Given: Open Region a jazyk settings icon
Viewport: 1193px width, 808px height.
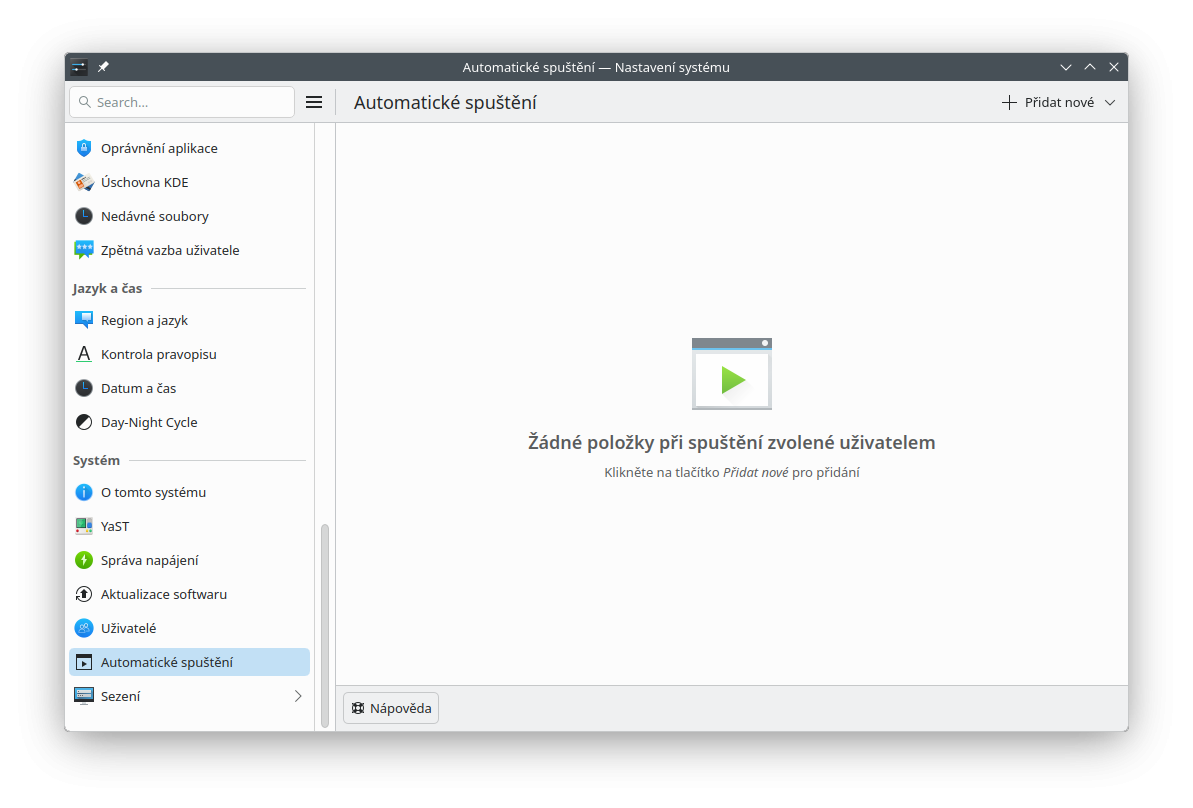Looking at the screenshot, I should coord(84,320).
